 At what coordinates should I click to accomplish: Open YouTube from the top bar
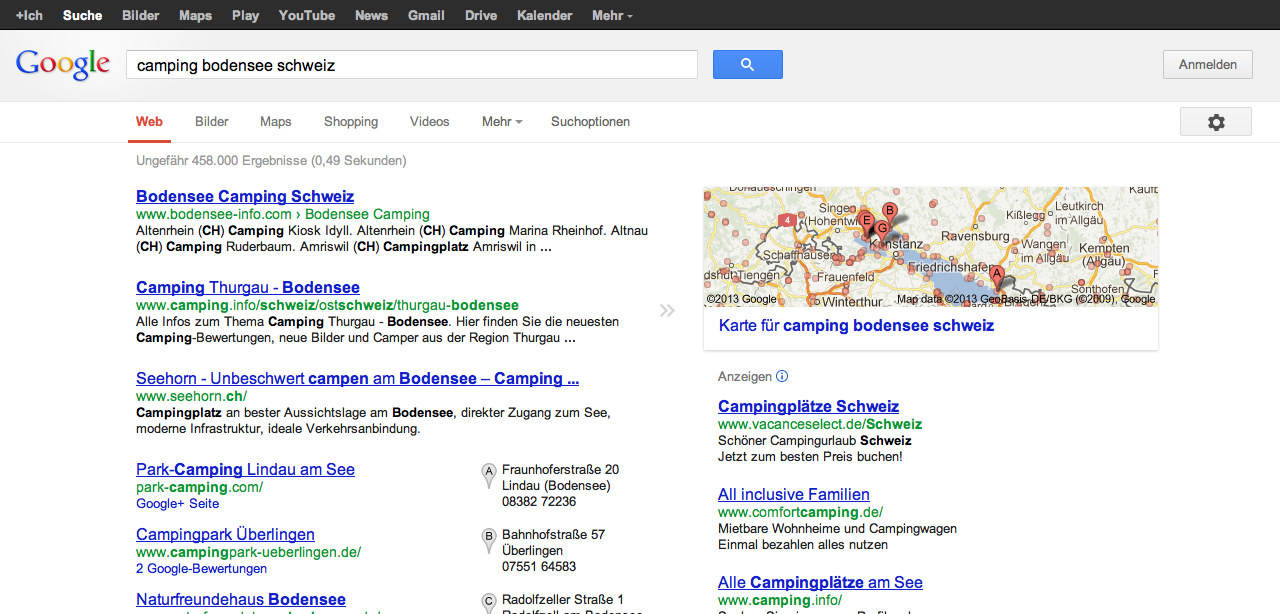306,15
